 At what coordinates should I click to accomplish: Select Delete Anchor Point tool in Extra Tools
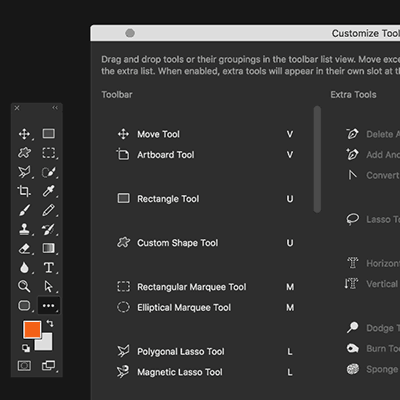point(372,134)
